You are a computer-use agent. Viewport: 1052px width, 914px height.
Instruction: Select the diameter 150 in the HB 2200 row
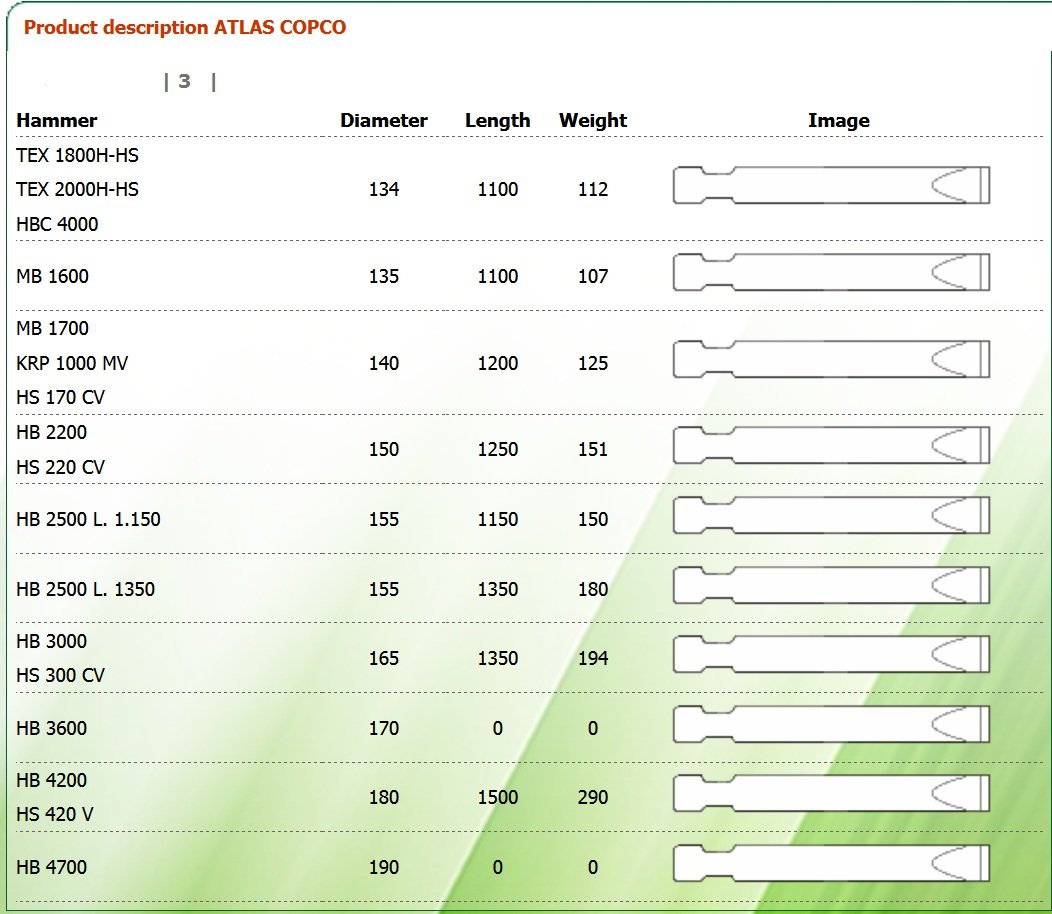(384, 449)
